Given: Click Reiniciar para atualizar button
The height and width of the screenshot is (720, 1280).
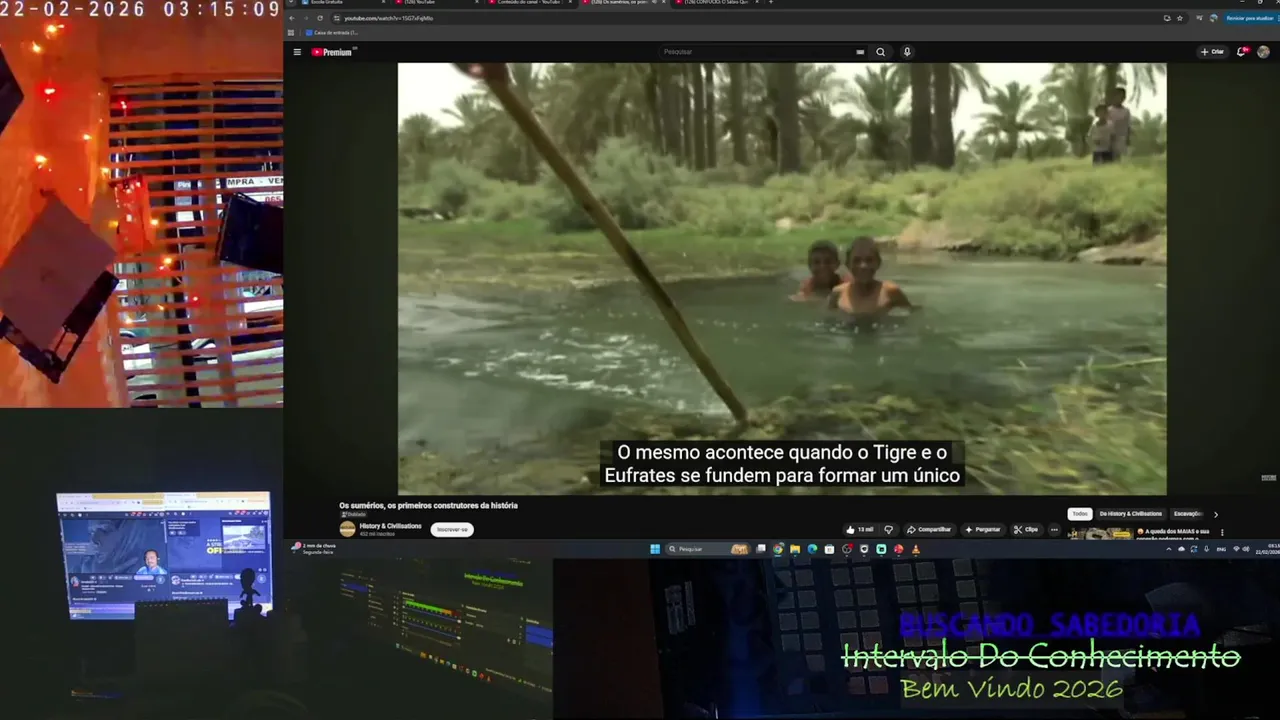Looking at the screenshot, I should [1250, 18].
